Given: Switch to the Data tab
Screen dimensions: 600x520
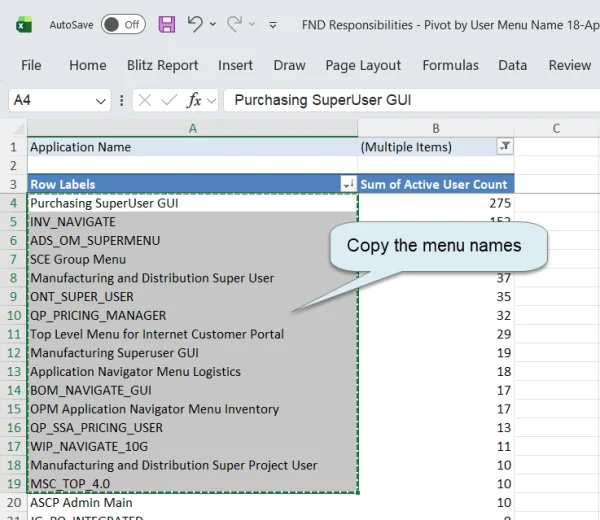Looking at the screenshot, I should click(x=512, y=65).
